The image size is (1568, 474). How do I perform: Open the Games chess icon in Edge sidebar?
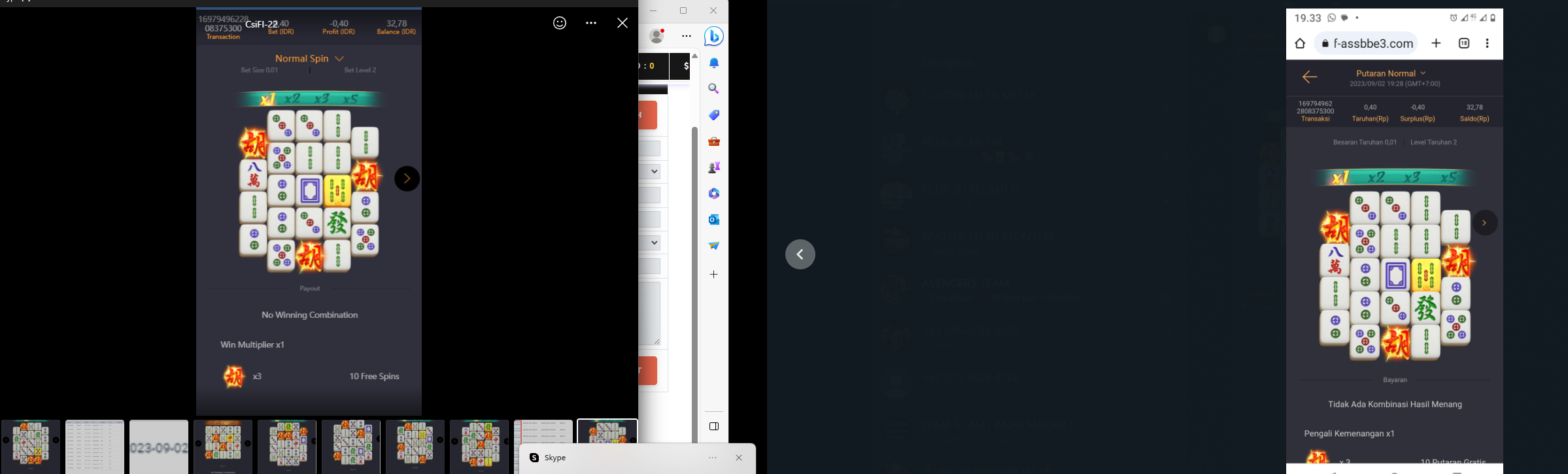[x=714, y=167]
